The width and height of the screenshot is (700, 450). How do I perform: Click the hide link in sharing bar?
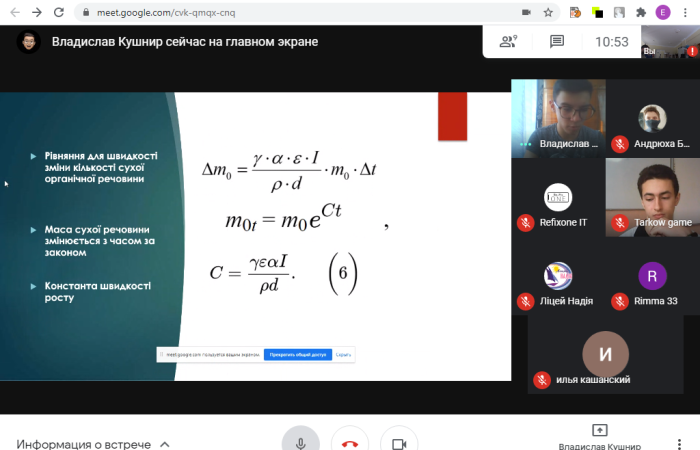343,355
